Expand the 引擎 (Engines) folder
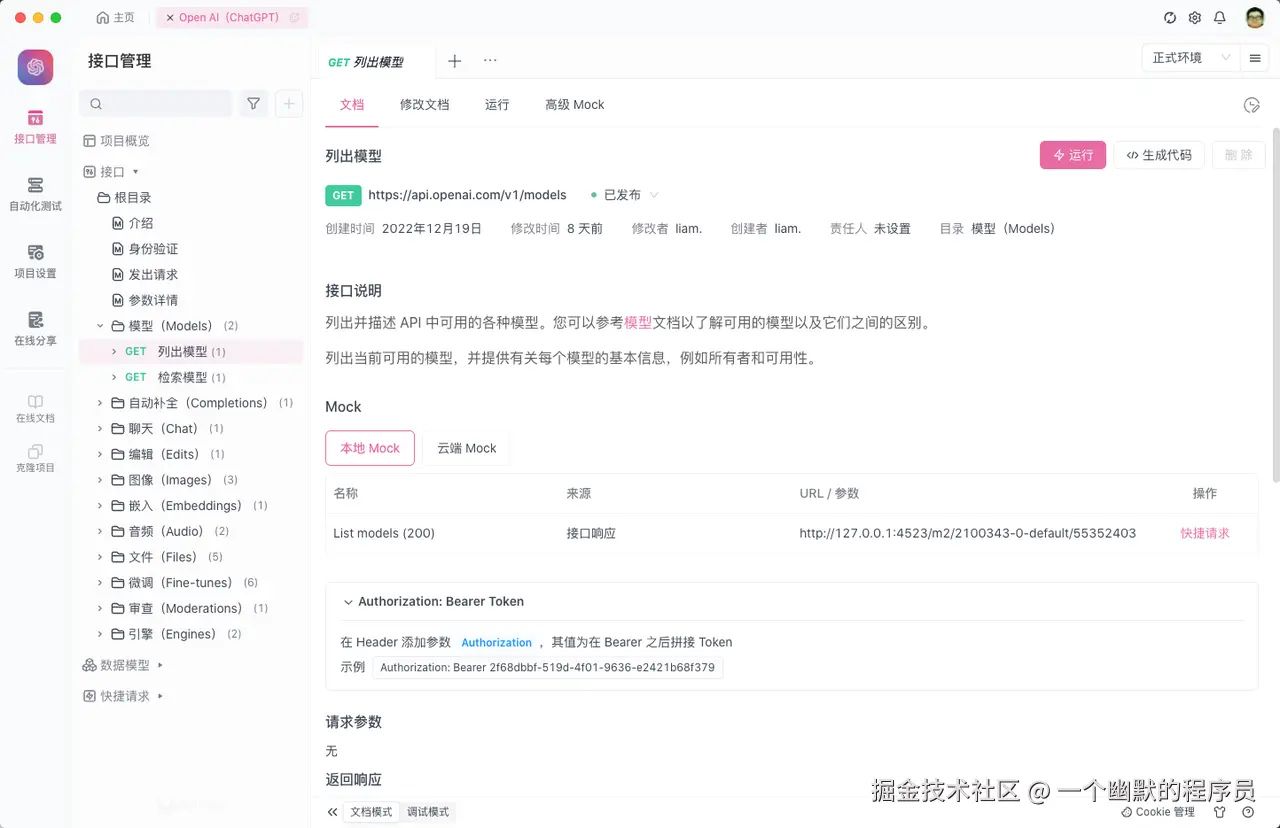The width and height of the screenshot is (1280, 828). 100,634
